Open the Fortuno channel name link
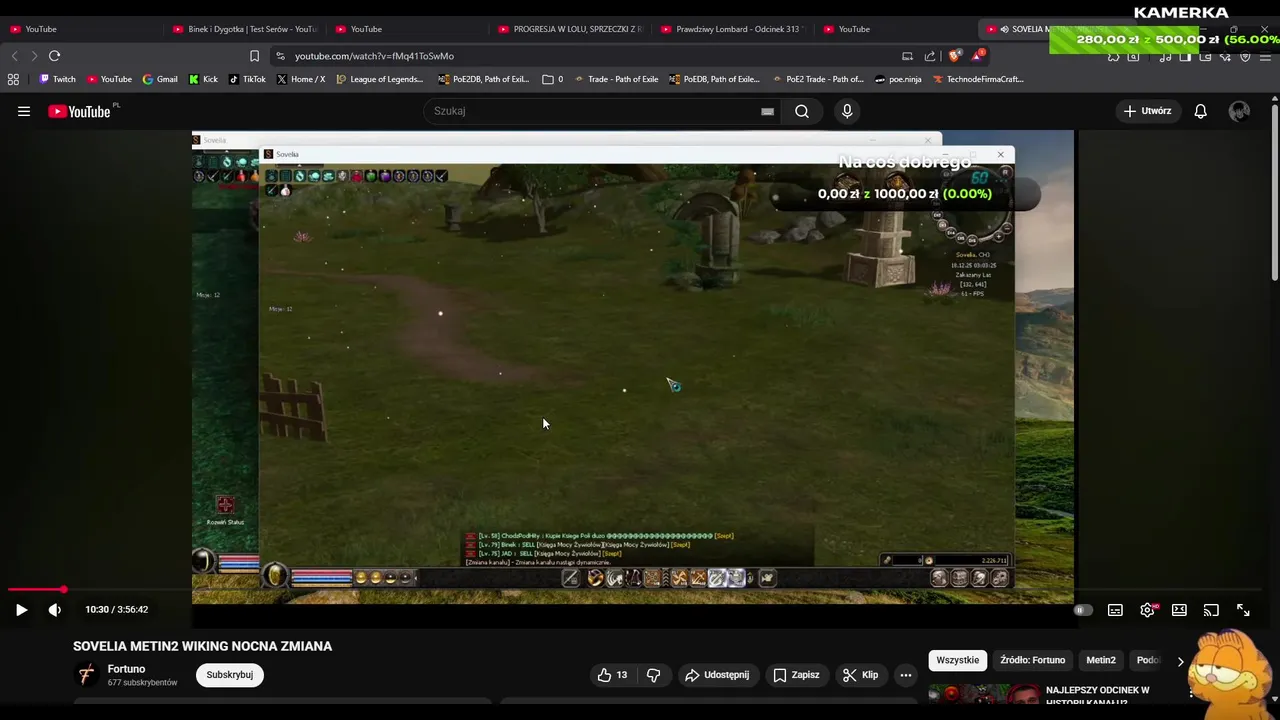The width and height of the screenshot is (1280, 720). tap(126, 669)
